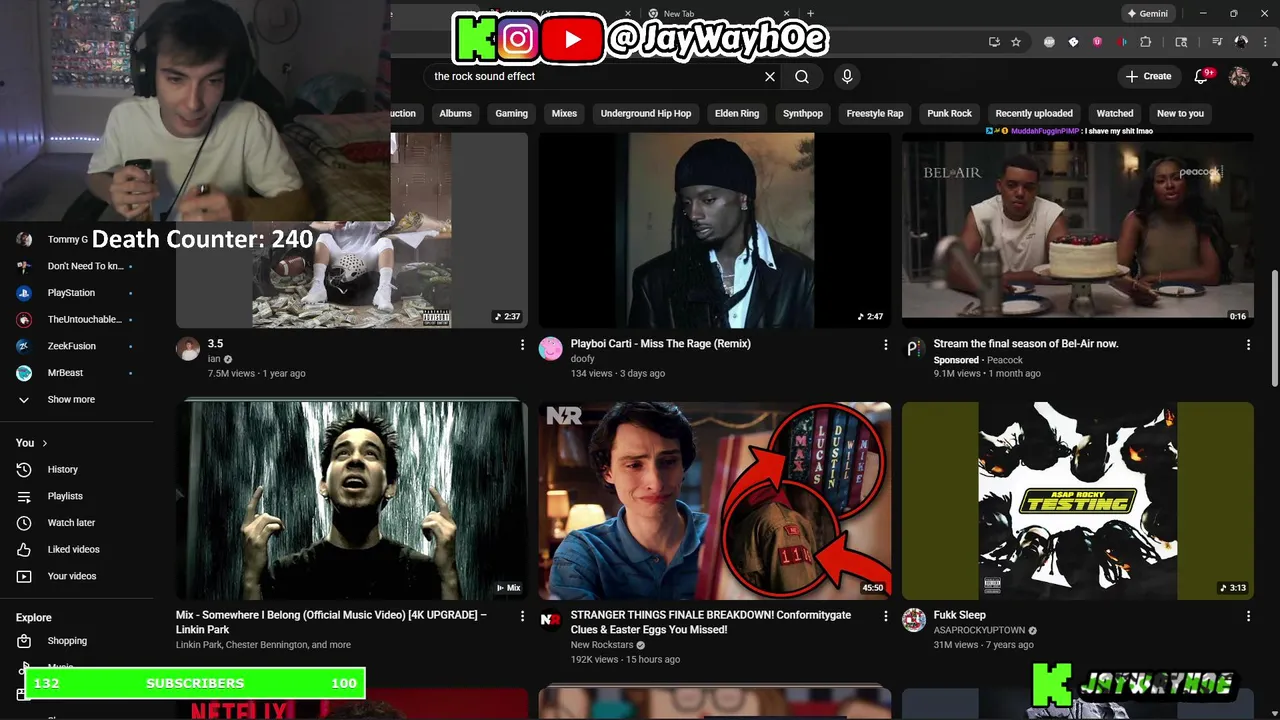This screenshot has width=1280, height=720.
Task: Select the Underground Hip Hop chip
Action: pyautogui.click(x=646, y=113)
